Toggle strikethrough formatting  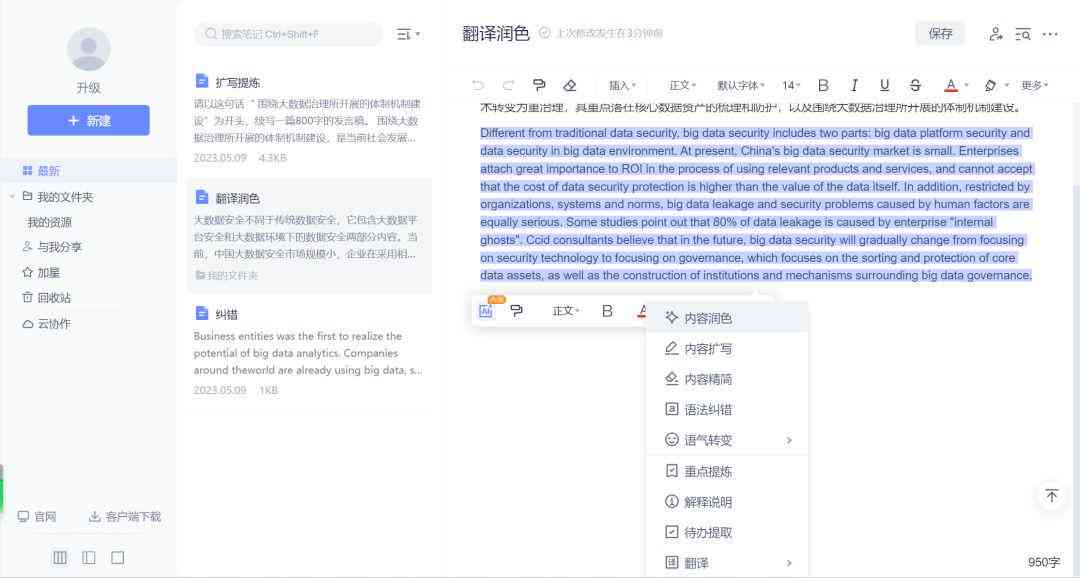point(915,85)
